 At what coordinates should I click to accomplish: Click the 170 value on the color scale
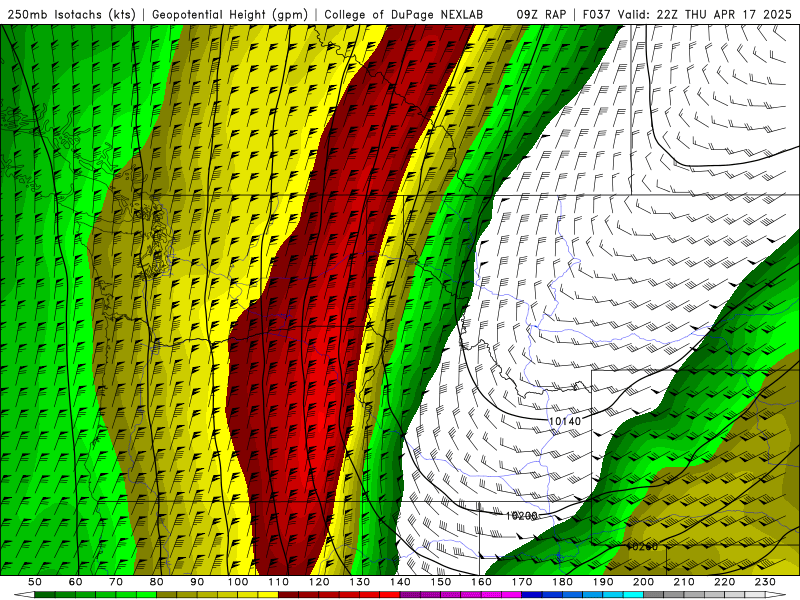[522, 582]
